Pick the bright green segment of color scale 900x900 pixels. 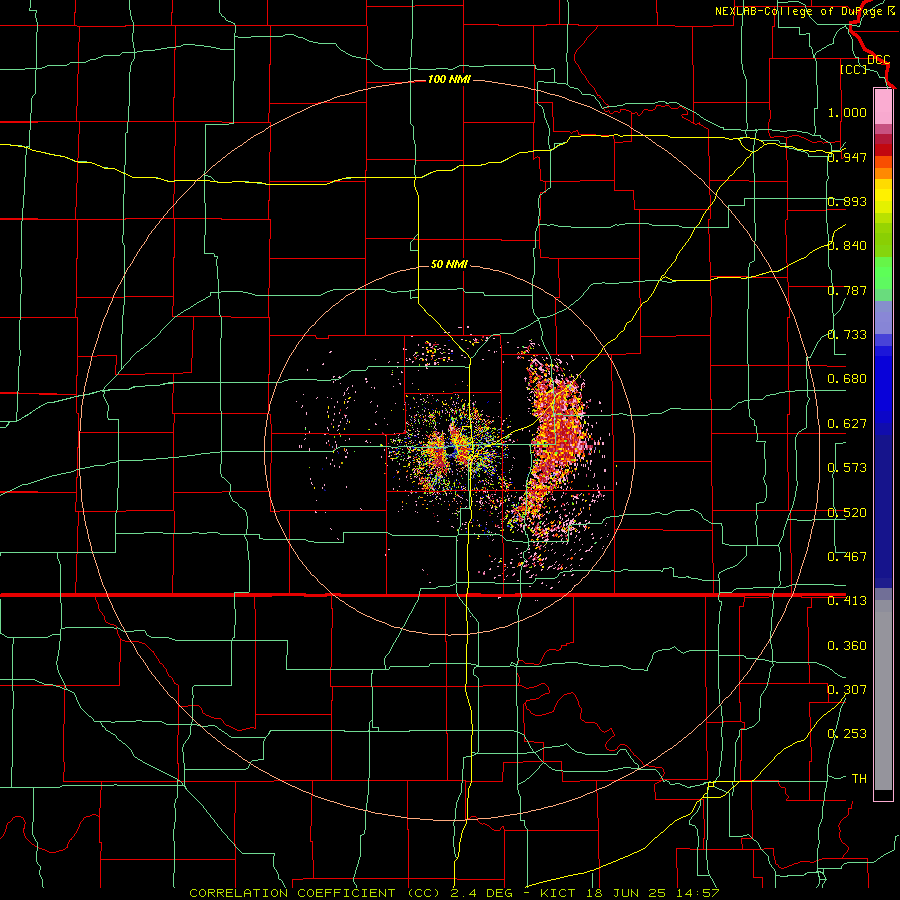coord(883,273)
